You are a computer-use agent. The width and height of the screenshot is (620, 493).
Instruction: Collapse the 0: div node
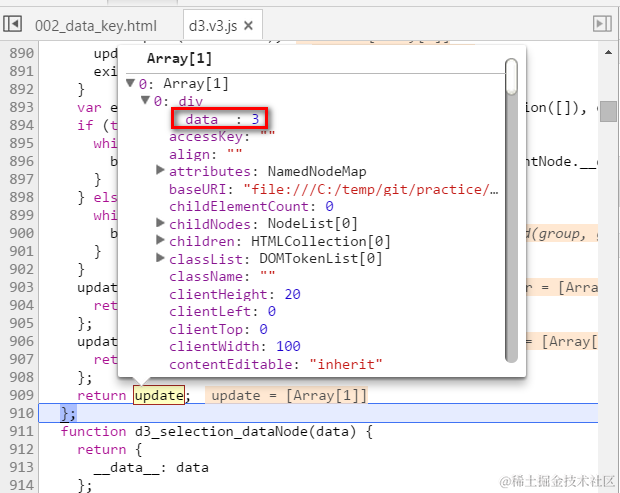146,100
